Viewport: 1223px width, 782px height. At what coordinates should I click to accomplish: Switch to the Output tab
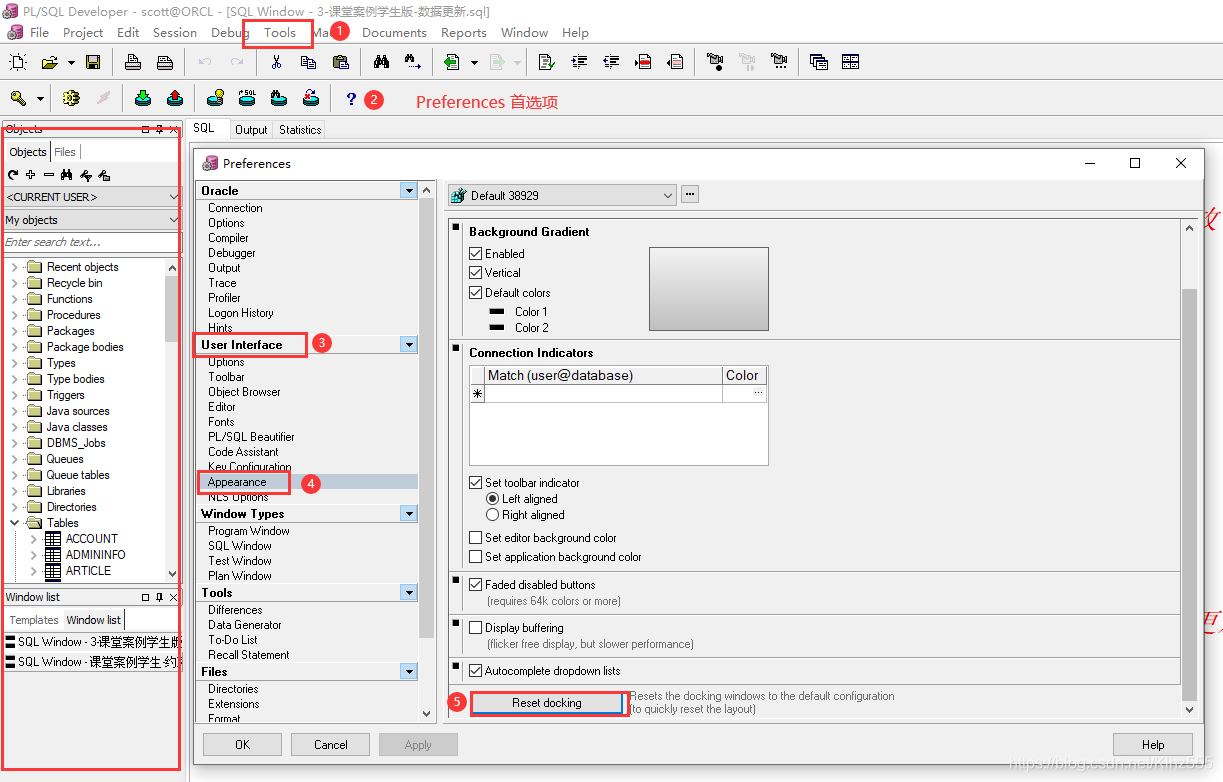[x=251, y=130]
